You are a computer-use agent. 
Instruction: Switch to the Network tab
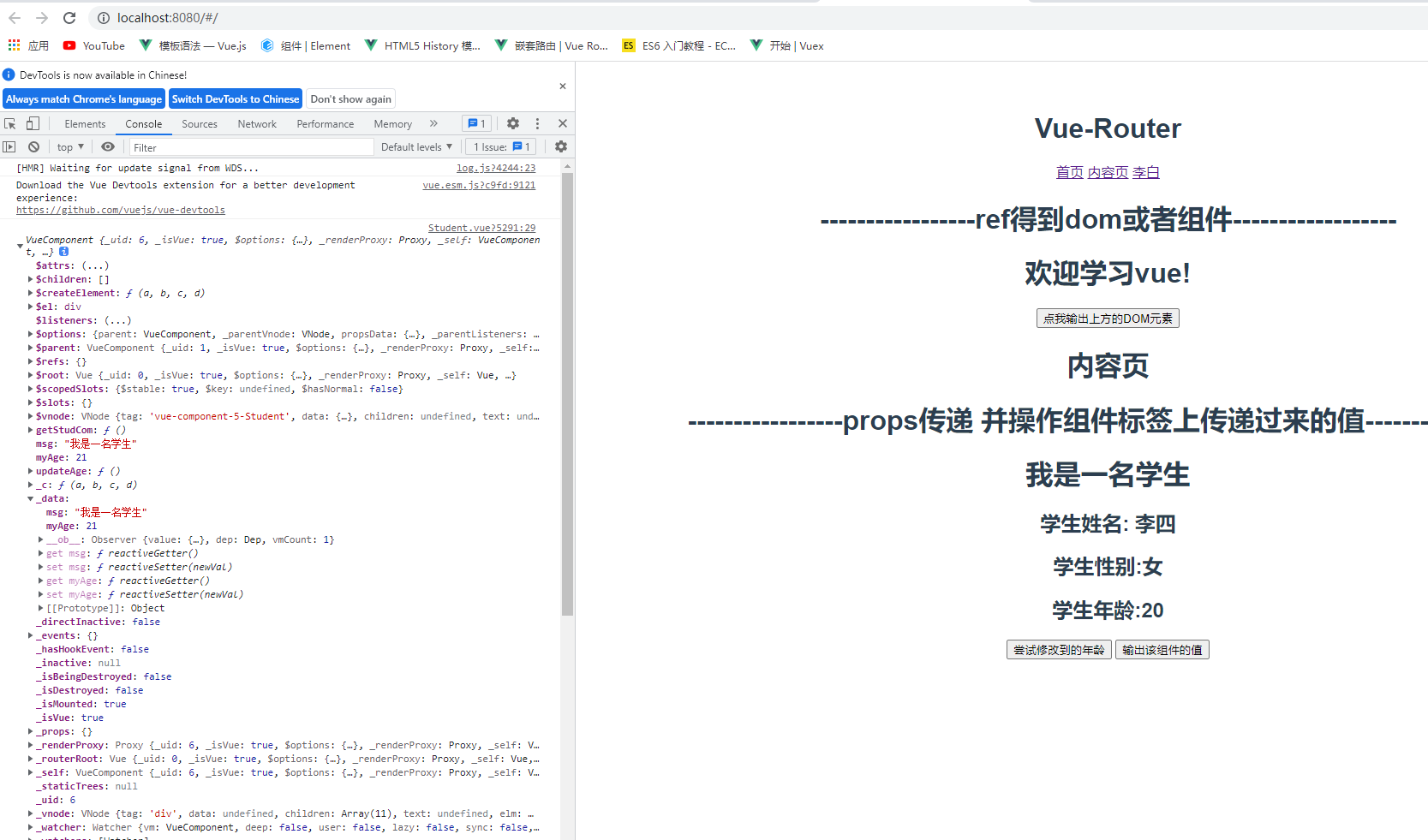point(257,123)
